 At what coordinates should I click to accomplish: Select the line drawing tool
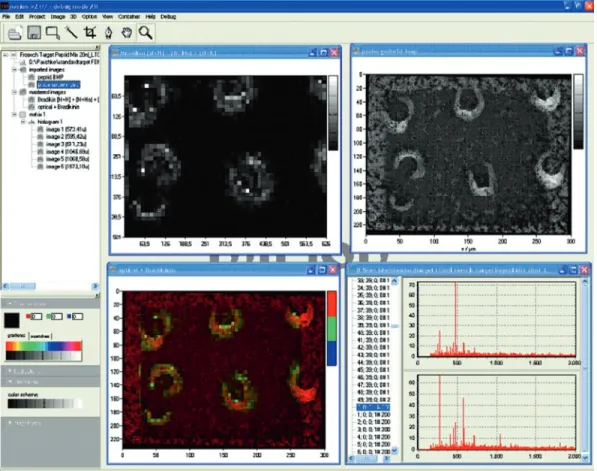pos(71,33)
